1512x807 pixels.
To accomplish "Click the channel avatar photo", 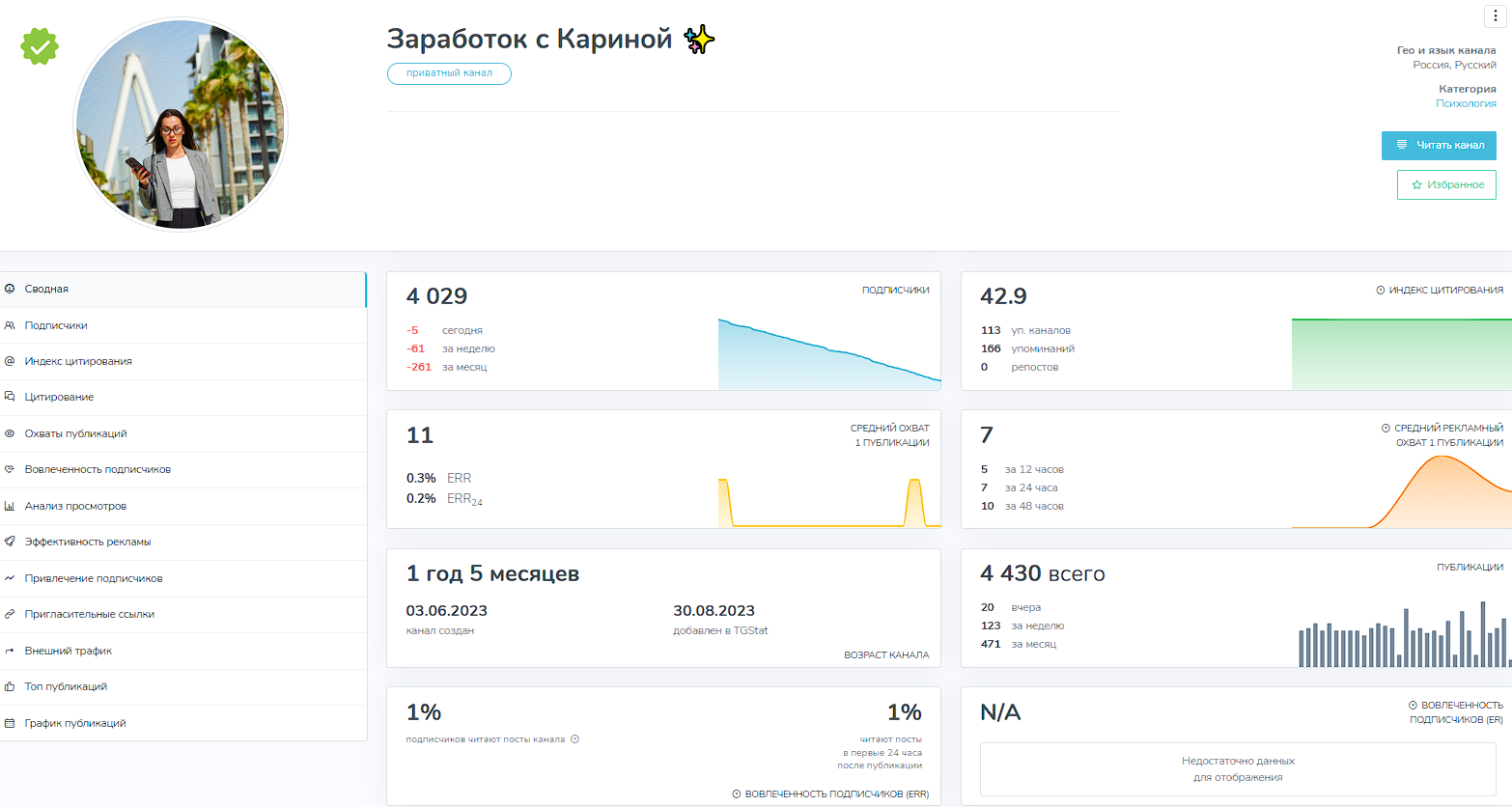I will coord(181,125).
